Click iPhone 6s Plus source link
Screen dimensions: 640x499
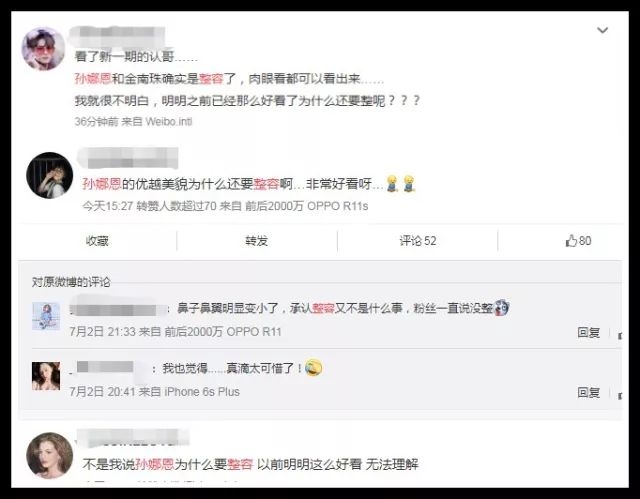point(202,392)
